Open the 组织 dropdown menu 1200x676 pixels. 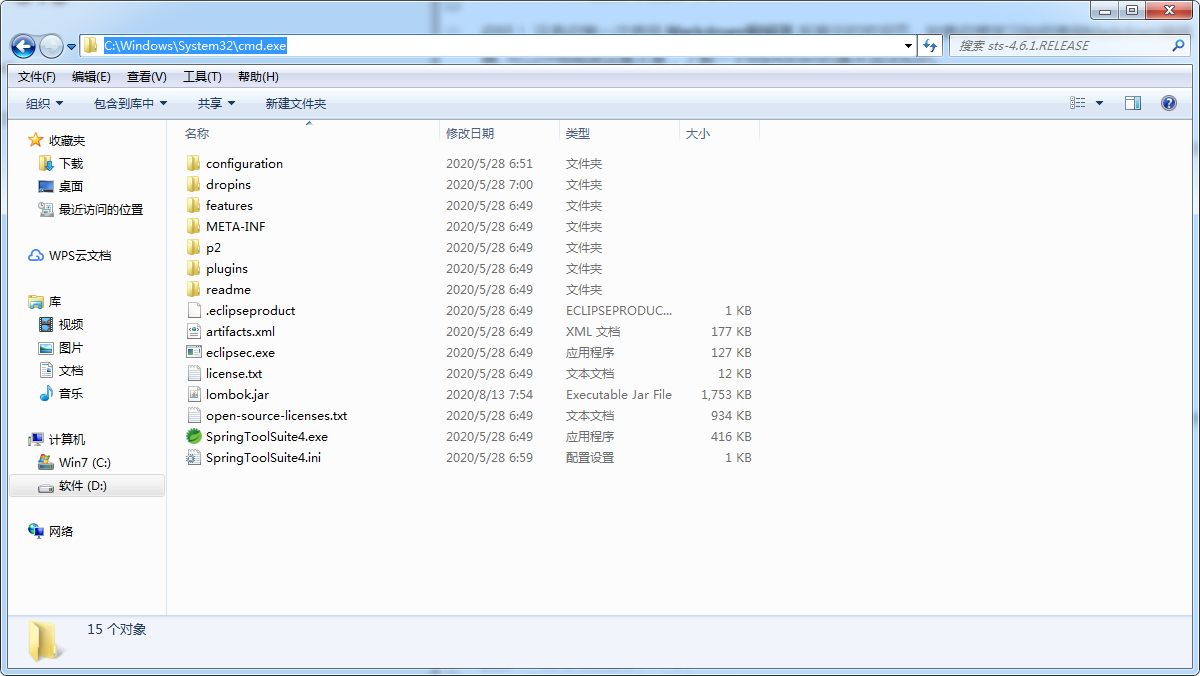tap(44, 104)
